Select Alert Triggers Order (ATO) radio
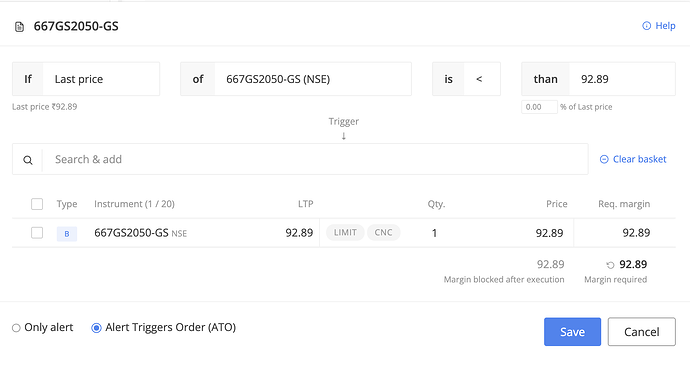Image resolution: width=690 pixels, height=365 pixels. tap(96, 328)
